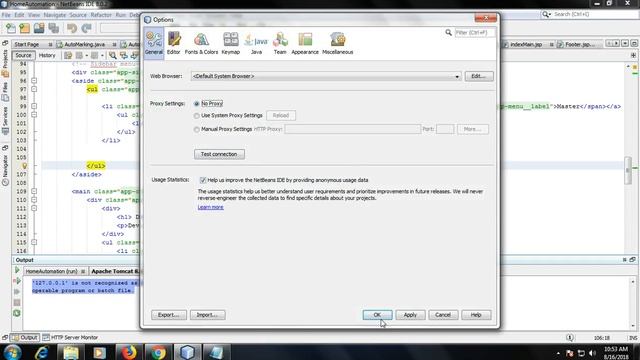Collapse the code fold at line 97

pyautogui.click(x=34, y=89)
